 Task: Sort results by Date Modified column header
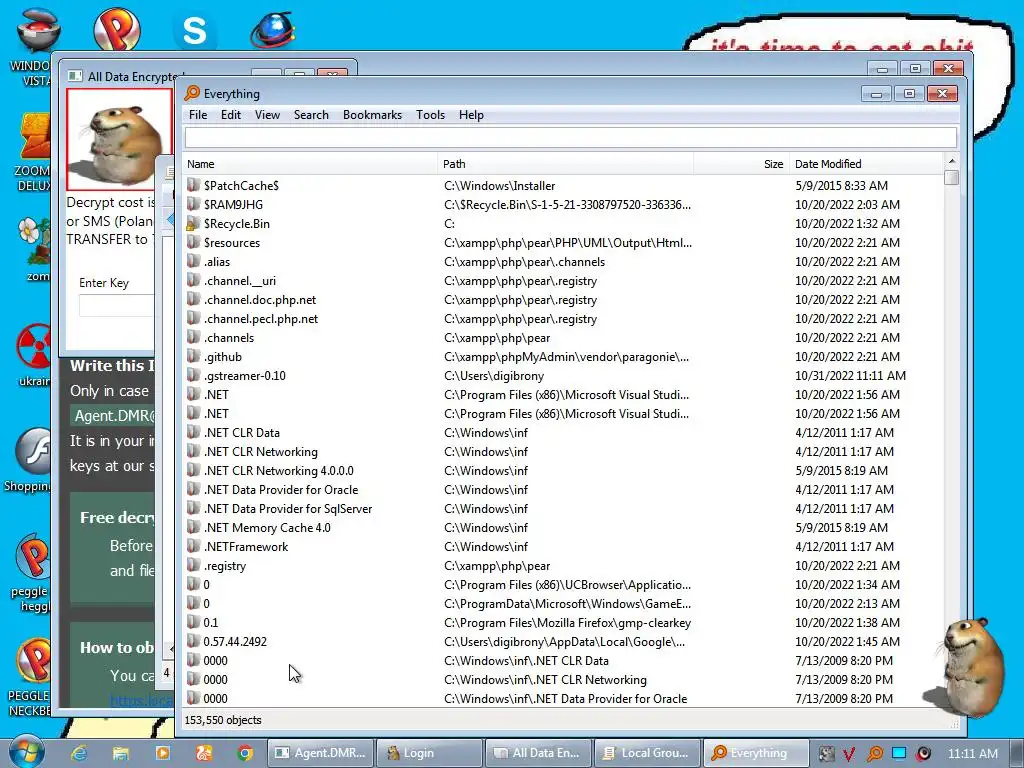coord(866,164)
